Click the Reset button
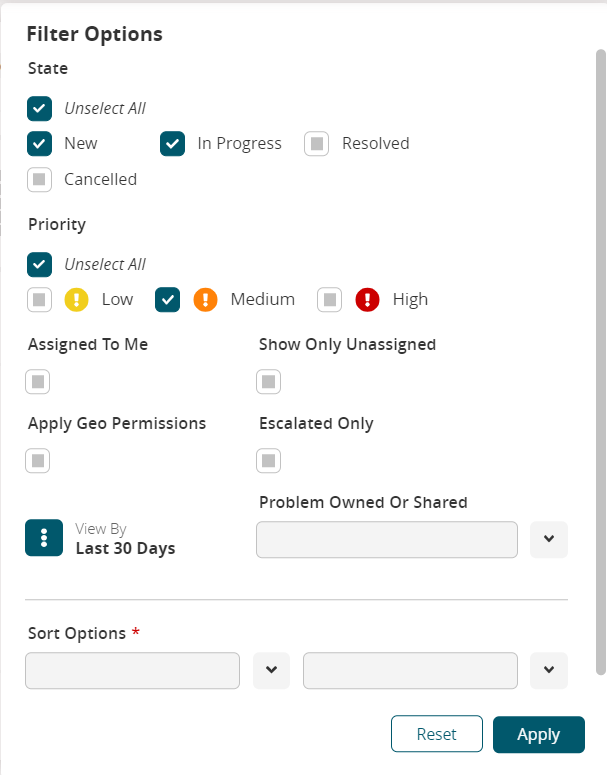This screenshot has height=775, width=607. pyautogui.click(x=436, y=734)
